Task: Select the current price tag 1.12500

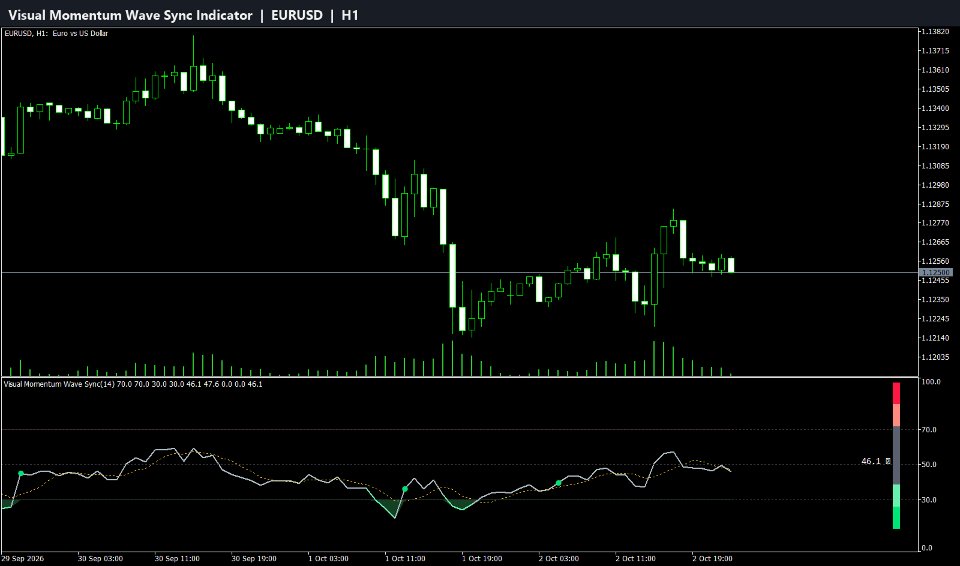Action: 936,272
